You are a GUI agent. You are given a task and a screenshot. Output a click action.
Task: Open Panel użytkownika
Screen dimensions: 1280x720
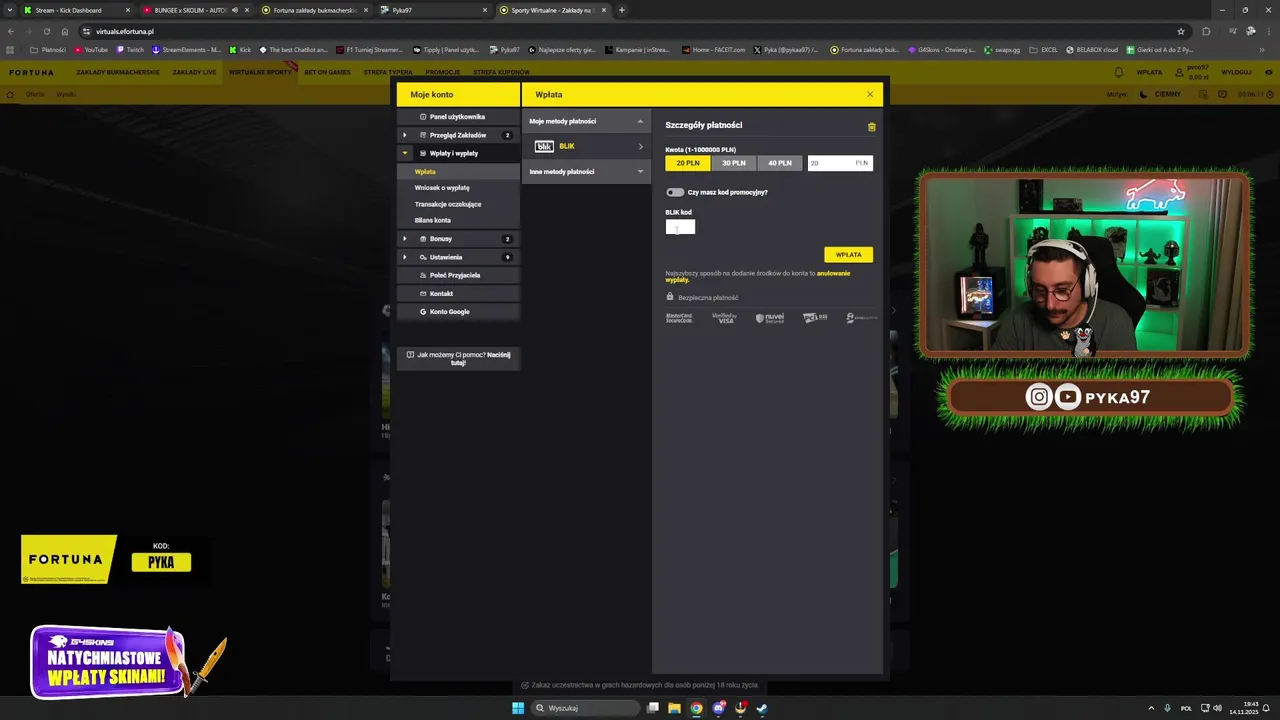tap(458, 117)
